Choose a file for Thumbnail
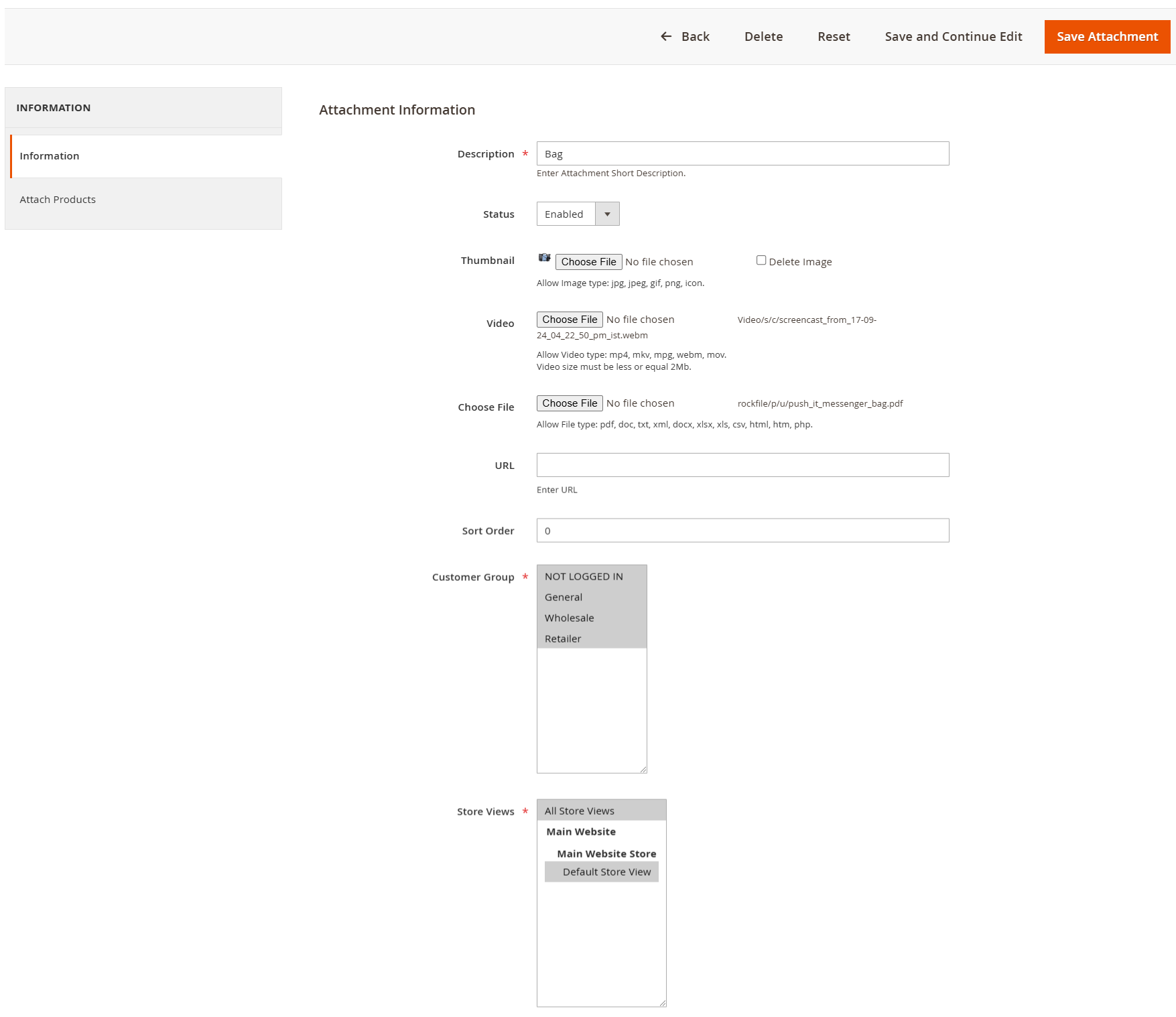The height and width of the screenshot is (1017, 1176). (588, 262)
